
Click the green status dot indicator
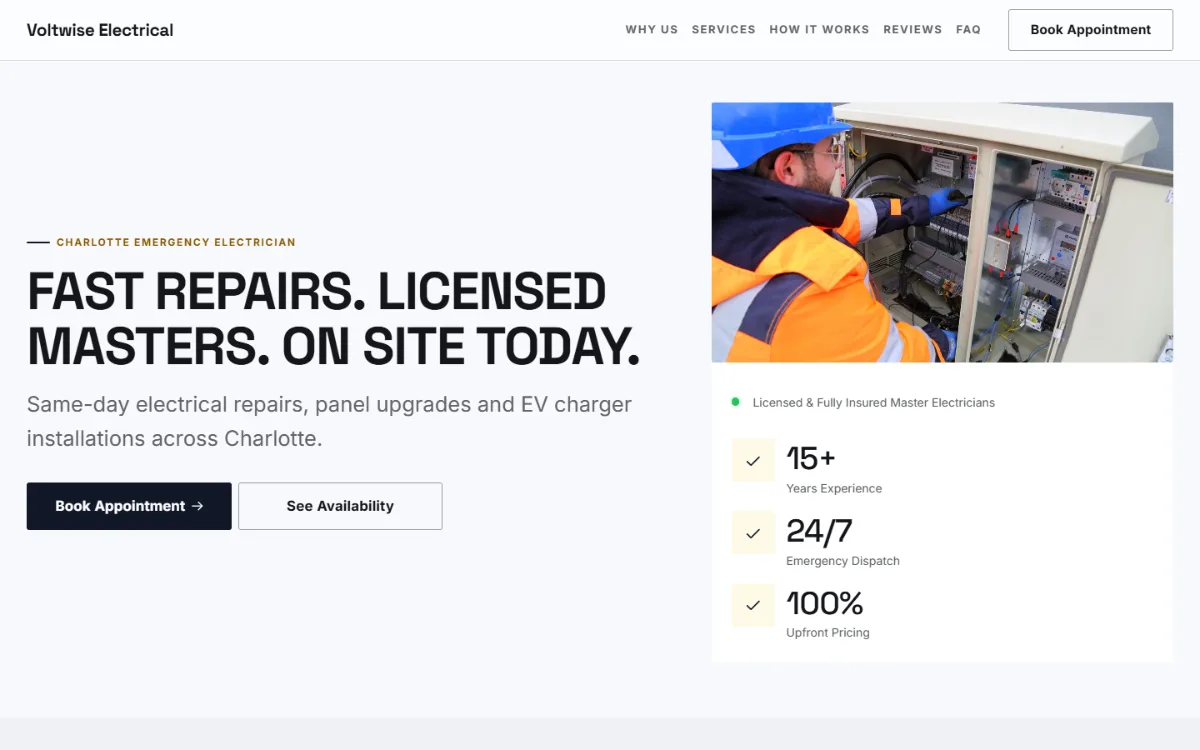(736, 402)
